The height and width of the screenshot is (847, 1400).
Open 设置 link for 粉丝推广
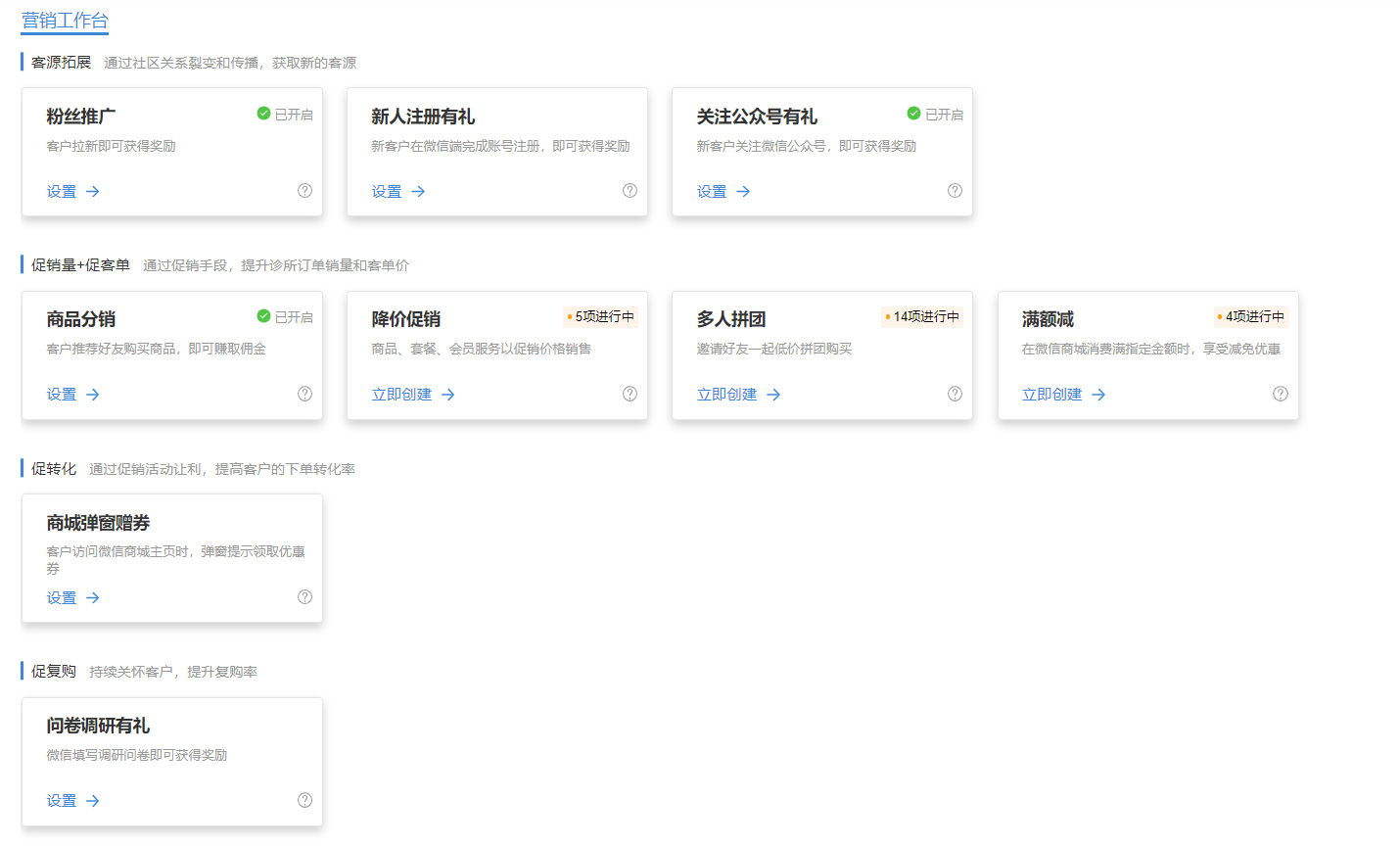72,192
